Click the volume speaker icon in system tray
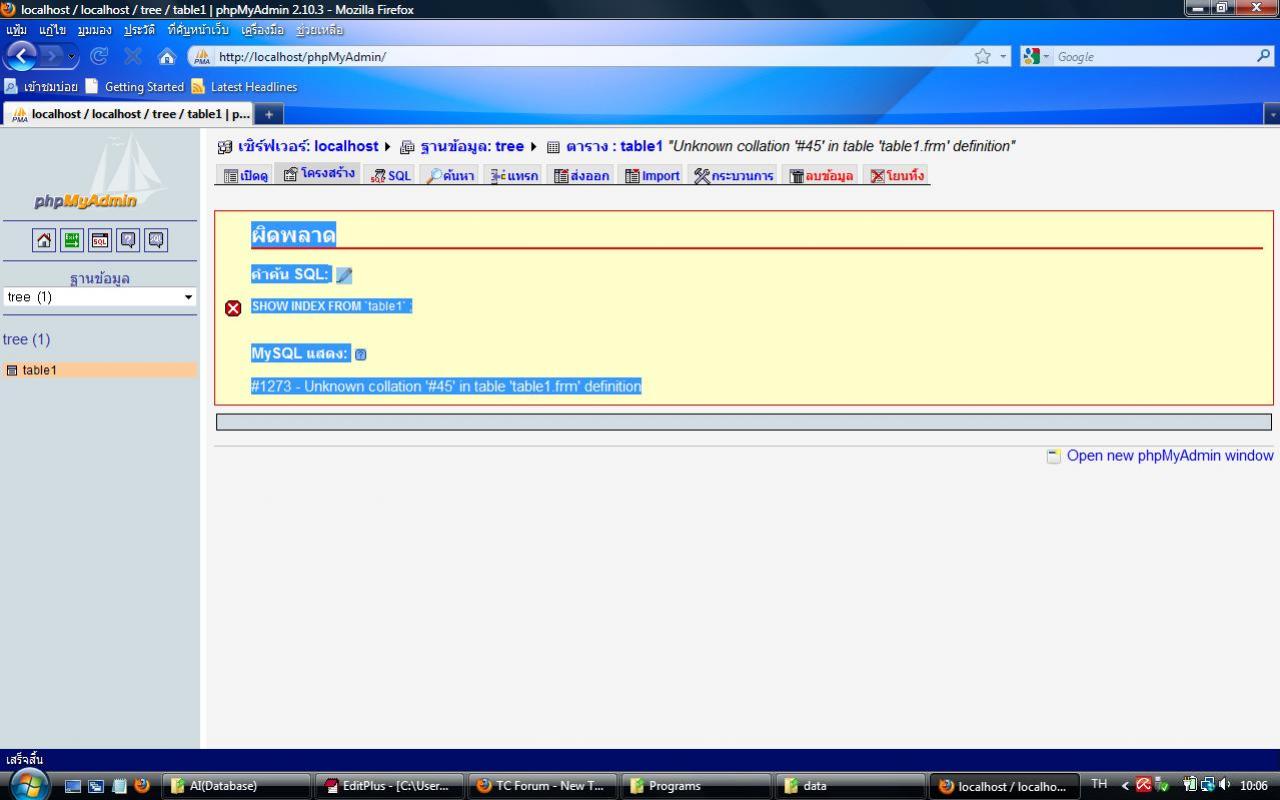 pos(1225,785)
